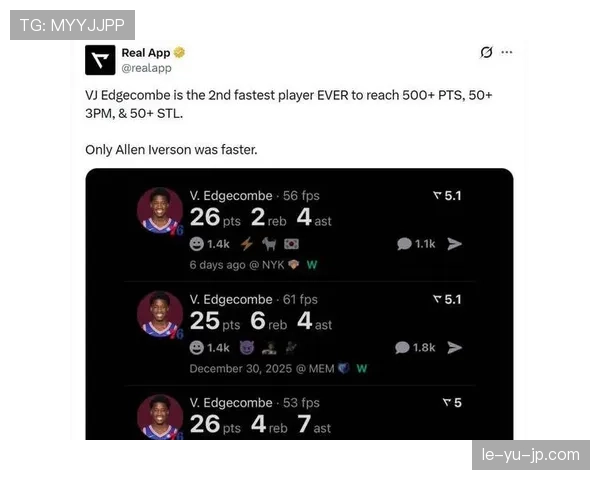This screenshot has height=480, width=600.
Task: Click the goat reaction emoji
Action: coord(269,244)
